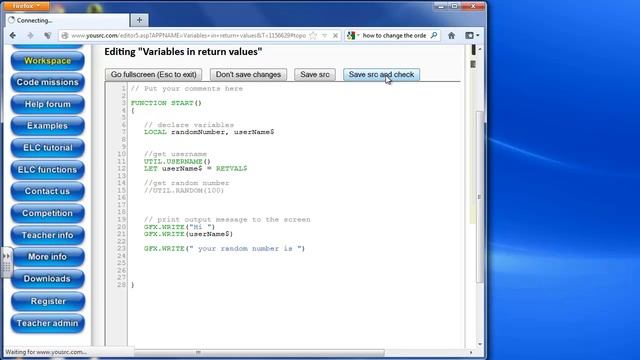
Task: Click Go fullscreen (Esc to exit)
Action: pos(153,75)
